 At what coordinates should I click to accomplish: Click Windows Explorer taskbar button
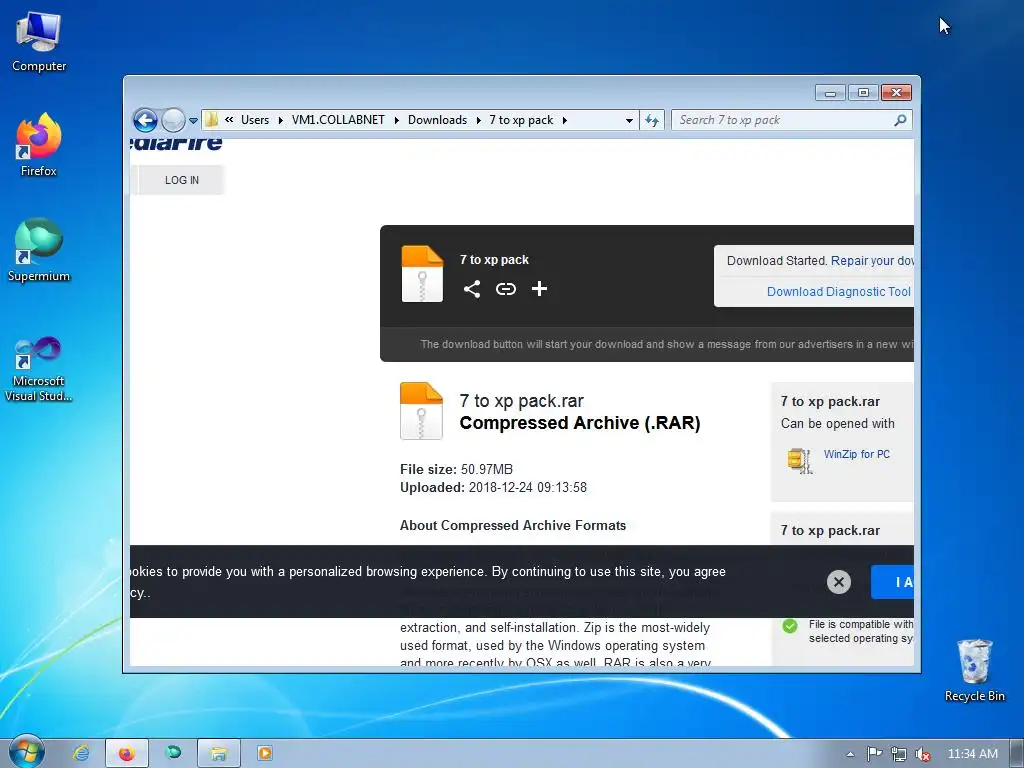(219, 754)
